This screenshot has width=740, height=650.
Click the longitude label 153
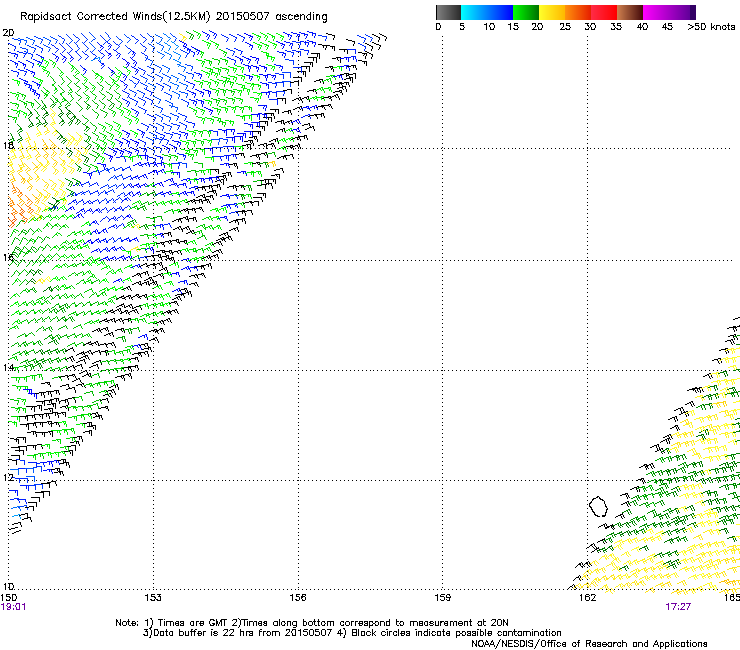pyautogui.click(x=153, y=598)
